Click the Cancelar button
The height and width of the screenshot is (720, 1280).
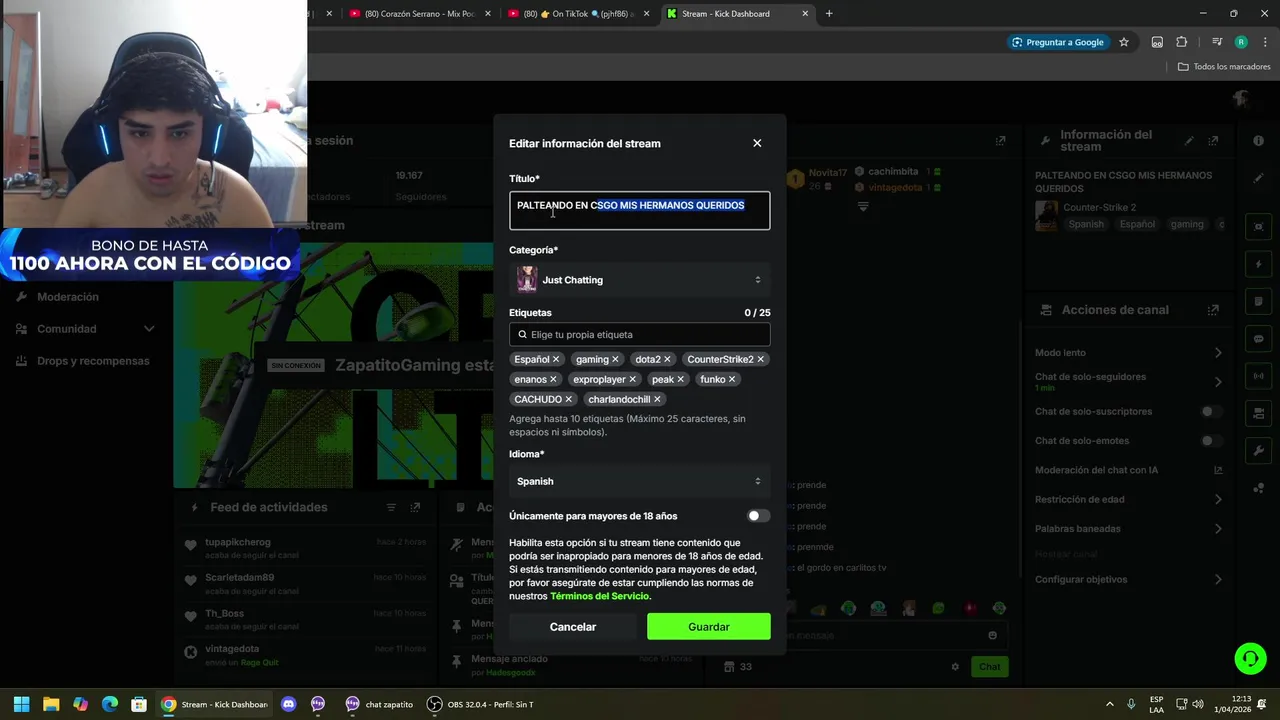coord(573,627)
